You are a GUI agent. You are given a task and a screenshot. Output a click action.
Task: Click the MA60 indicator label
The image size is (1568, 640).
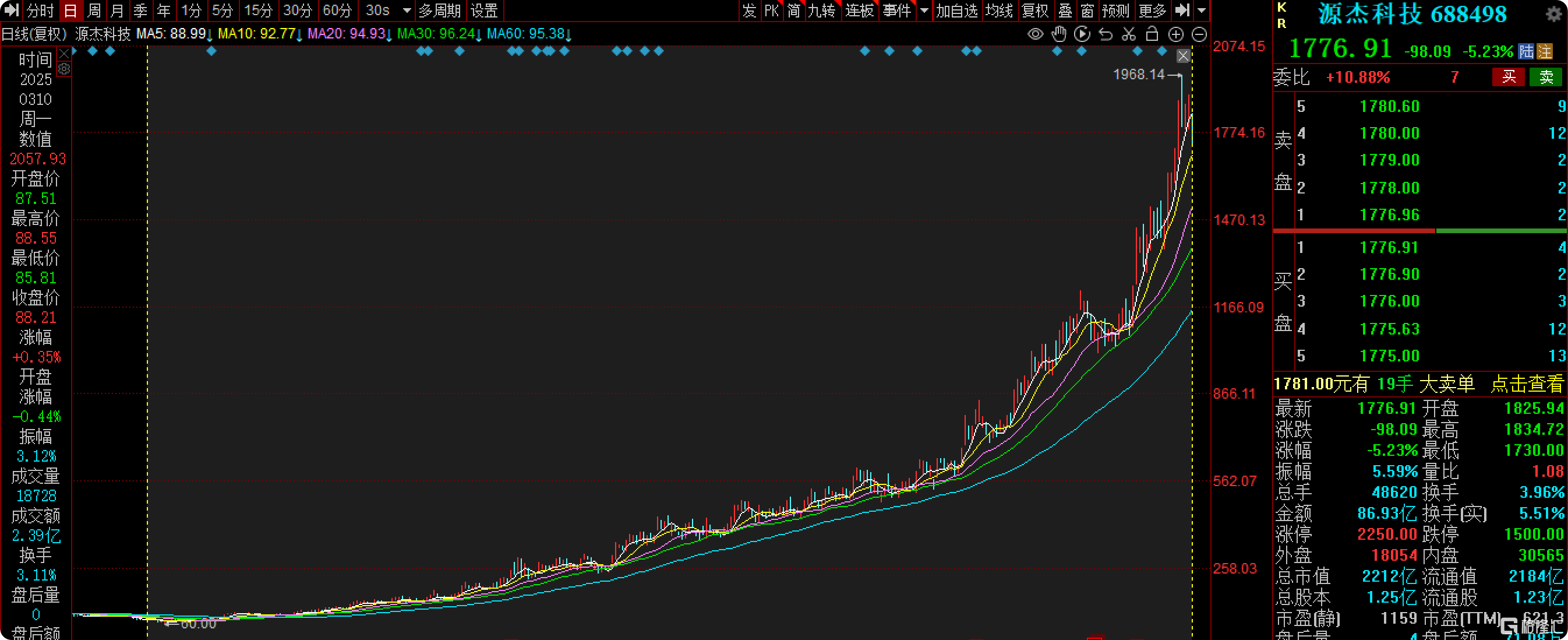pos(529,34)
